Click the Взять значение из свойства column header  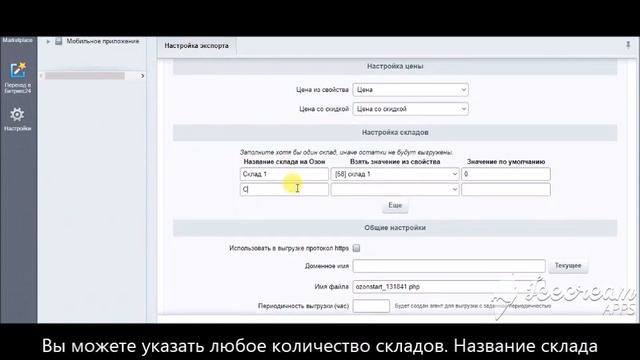pyautogui.click(x=395, y=162)
